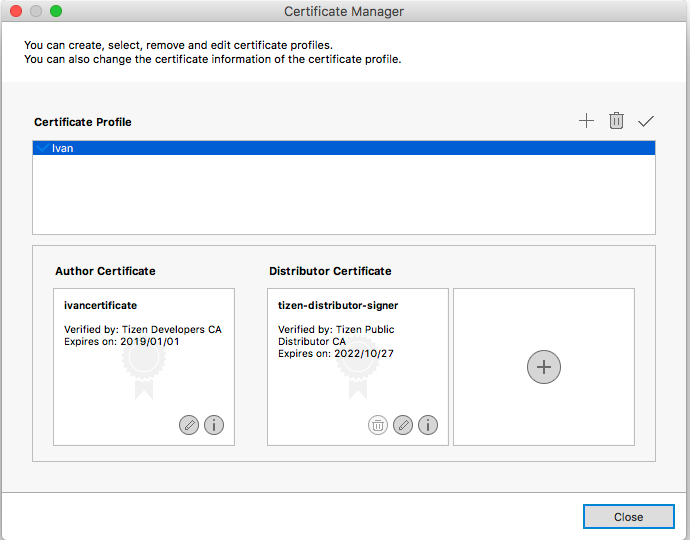Add a second distributor certificate
The height and width of the screenshot is (540, 690).
[x=544, y=367]
